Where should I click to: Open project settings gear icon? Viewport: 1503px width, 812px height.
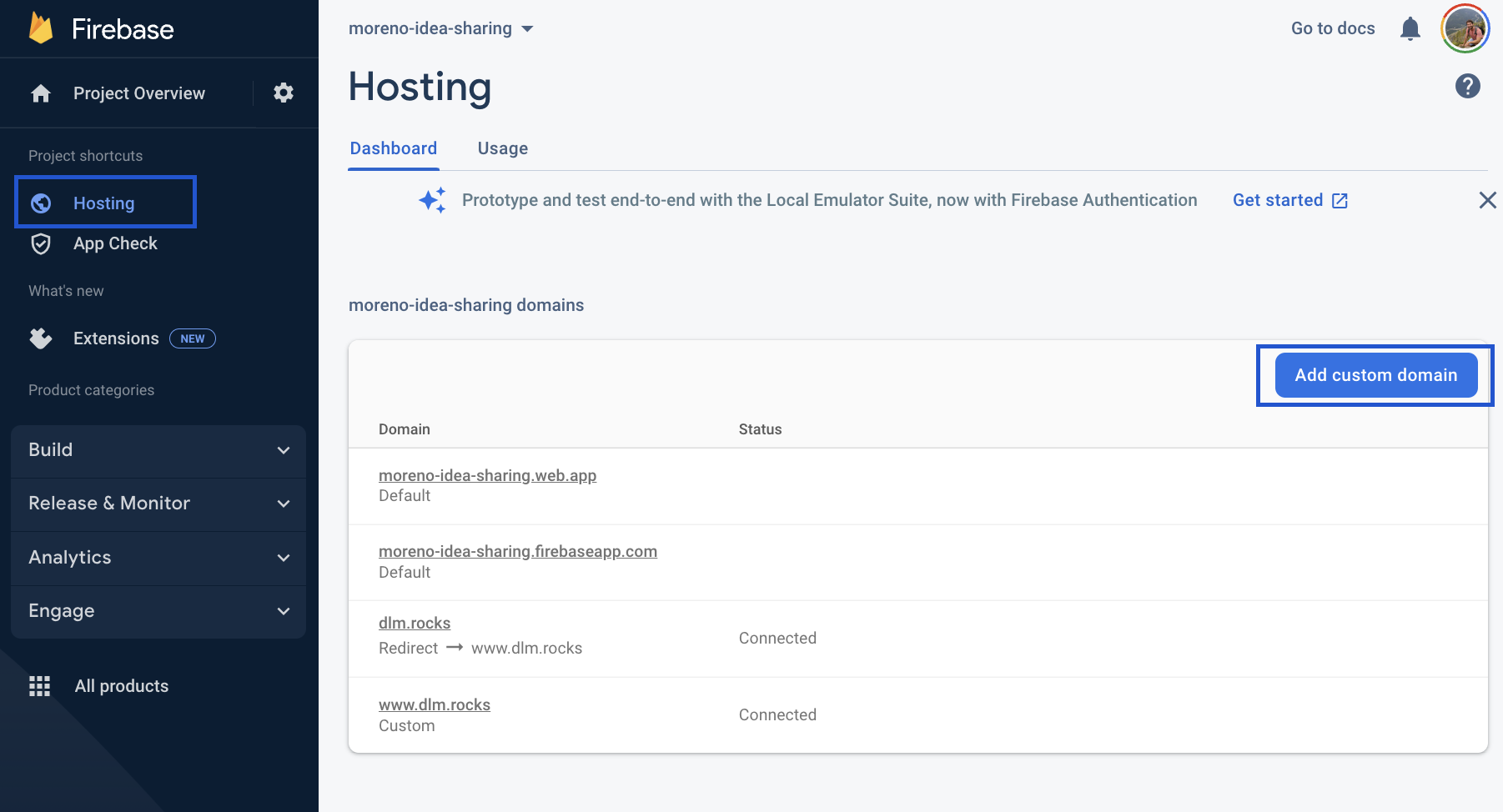coord(284,93)
